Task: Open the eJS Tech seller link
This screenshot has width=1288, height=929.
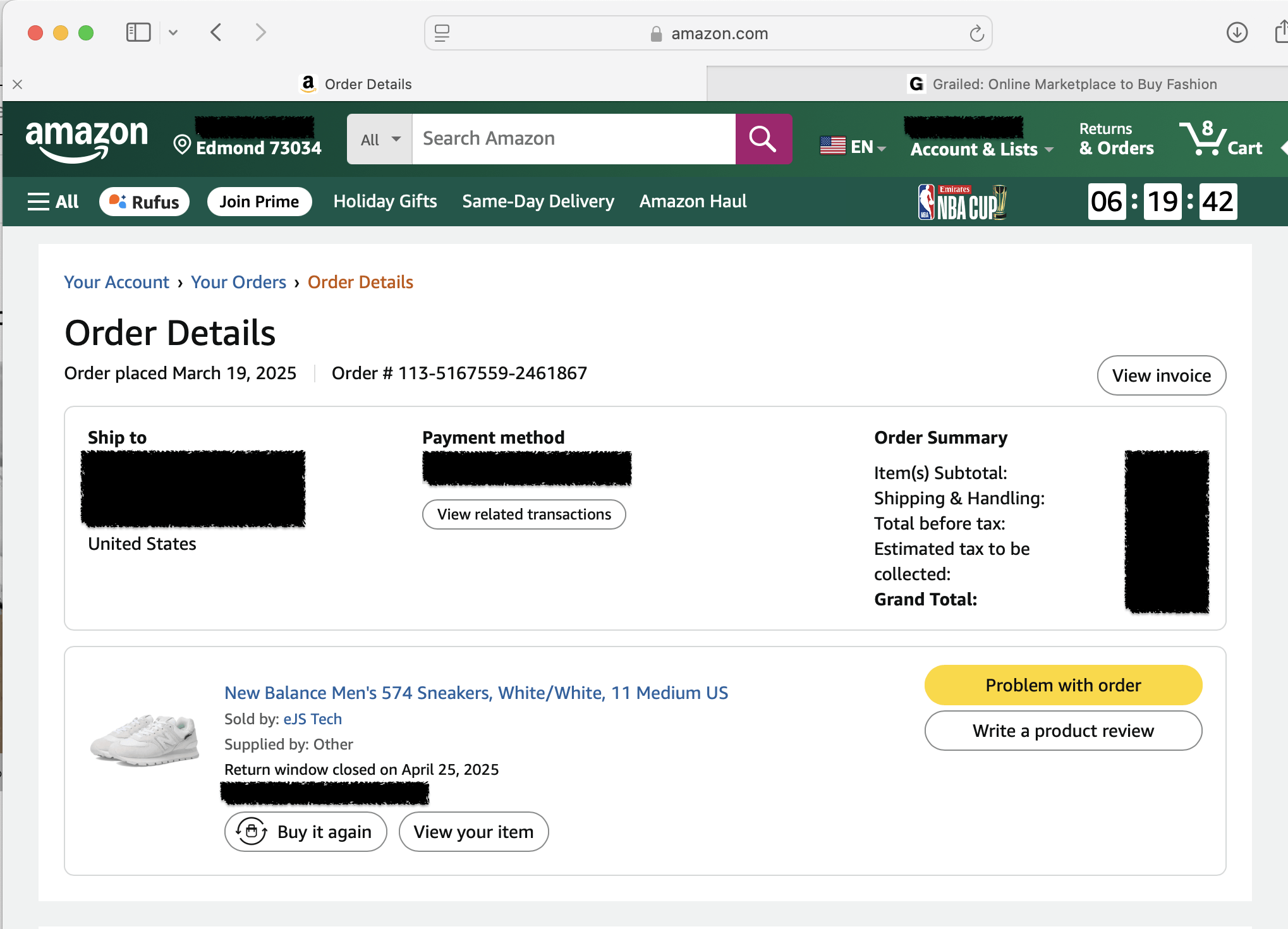Action: [313, 719]
